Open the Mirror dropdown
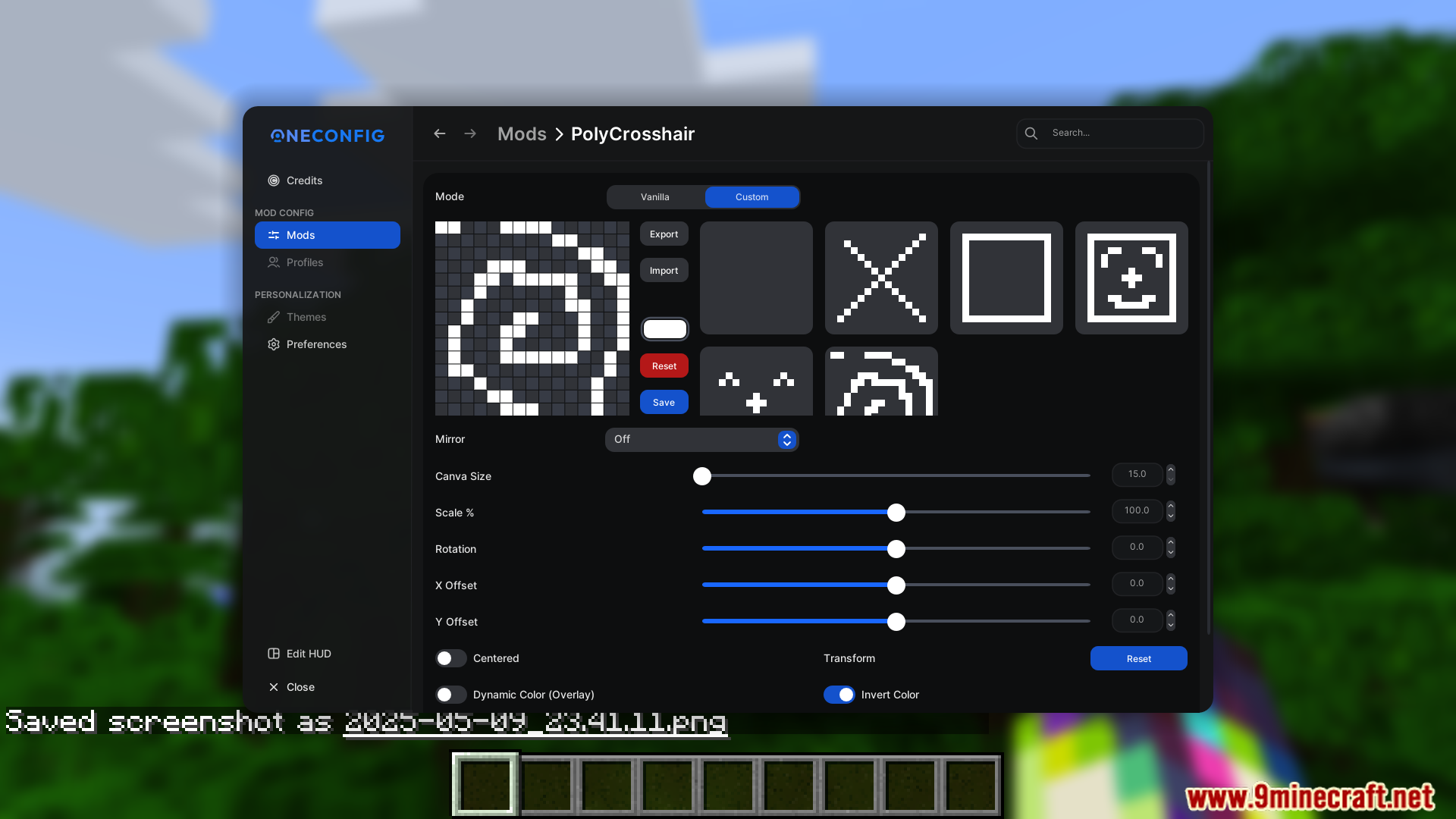 tap(702, 440)
